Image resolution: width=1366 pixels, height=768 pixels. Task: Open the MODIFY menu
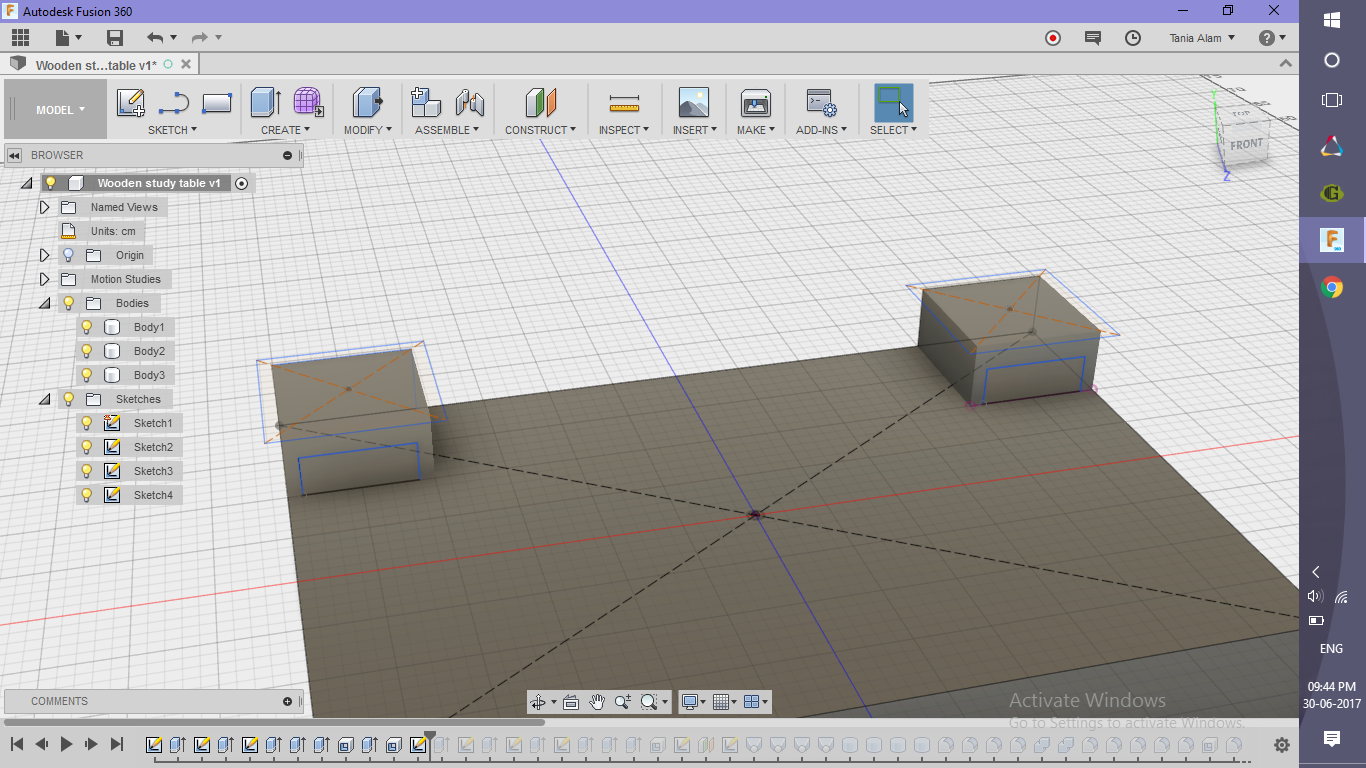tap(367, 130)
